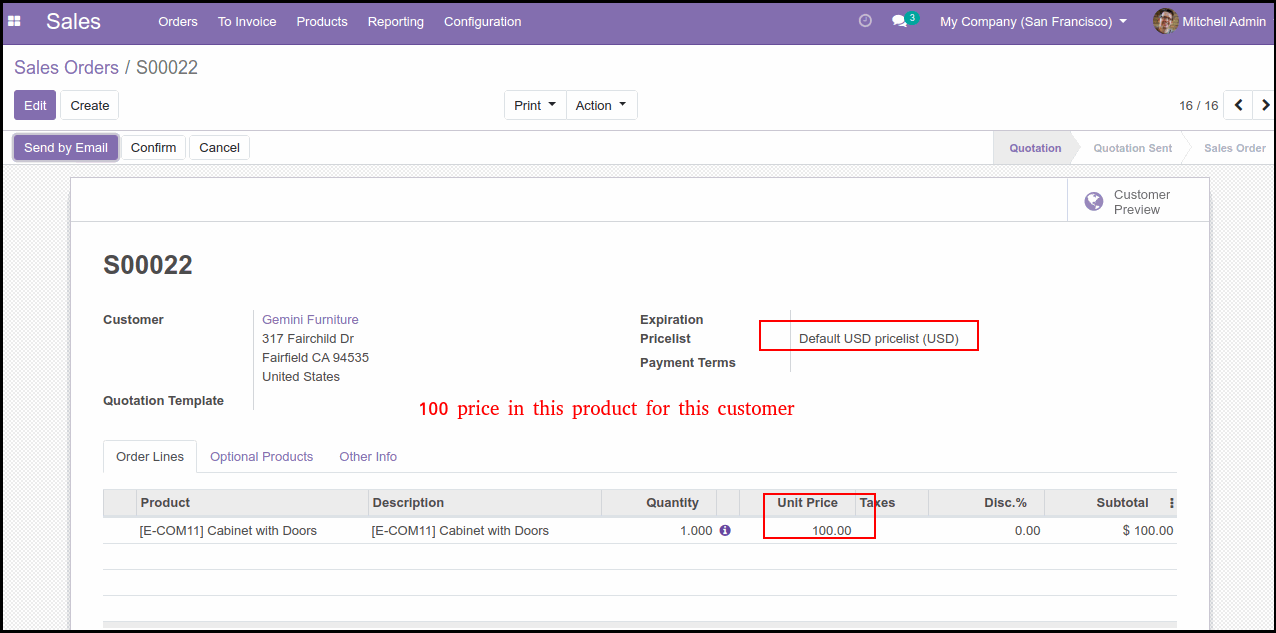Screen dimensions: 1276x633
Task: Click the address line 317 Fairchild Dr
Action: click(308, 338)
